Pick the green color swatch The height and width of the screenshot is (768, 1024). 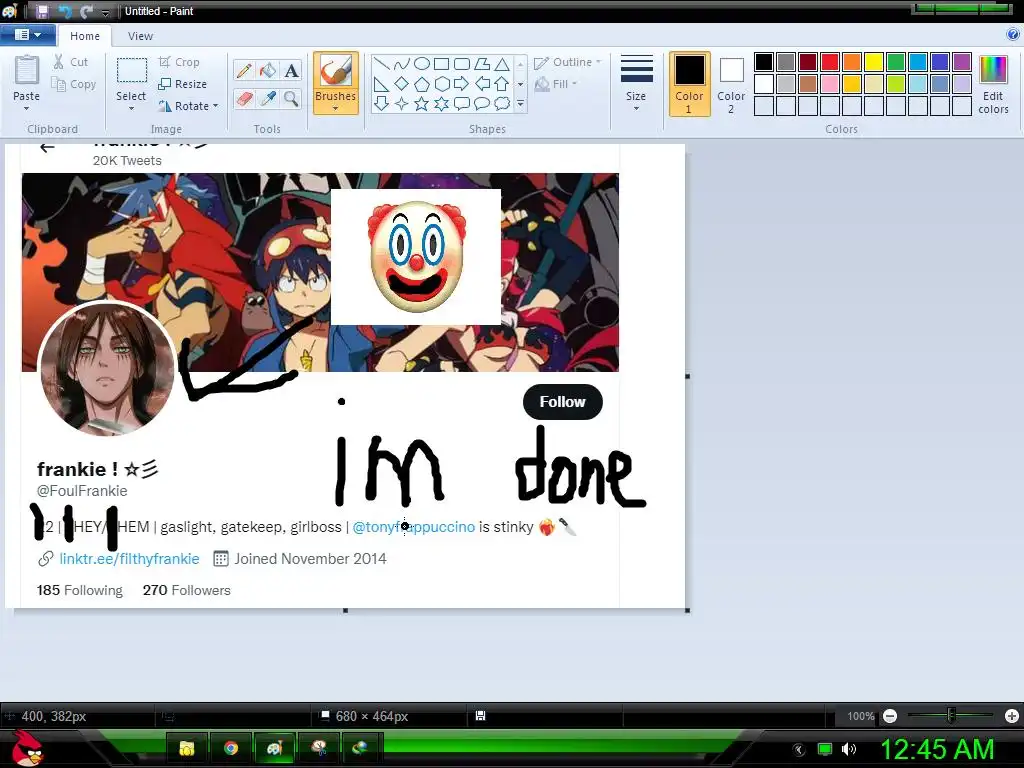point(896,62)
